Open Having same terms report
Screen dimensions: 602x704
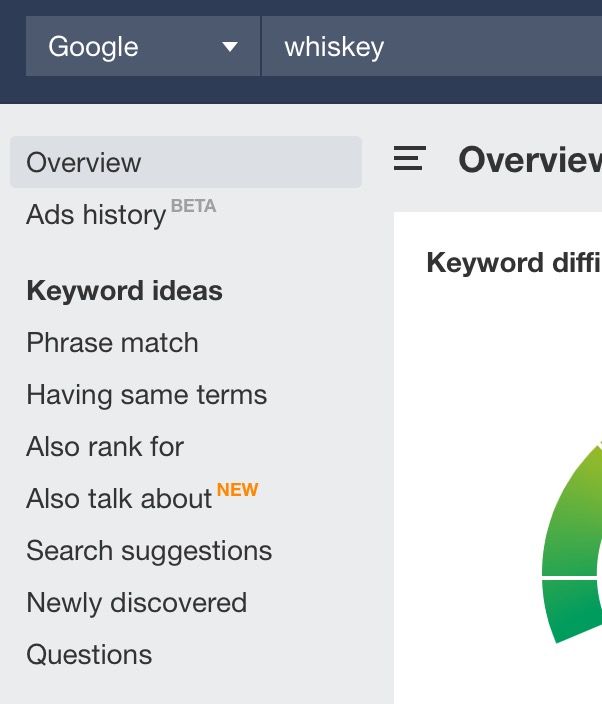click(147, 395)
